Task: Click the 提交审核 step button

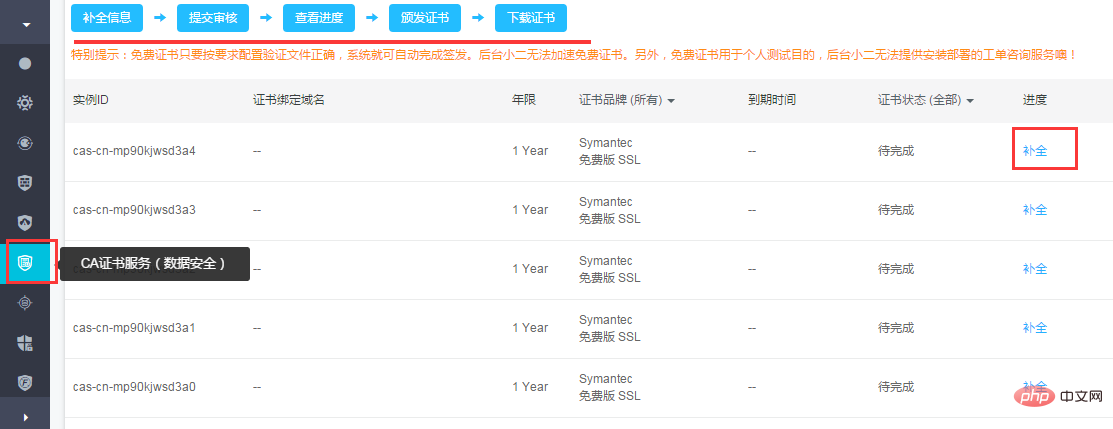Action: 213,18
